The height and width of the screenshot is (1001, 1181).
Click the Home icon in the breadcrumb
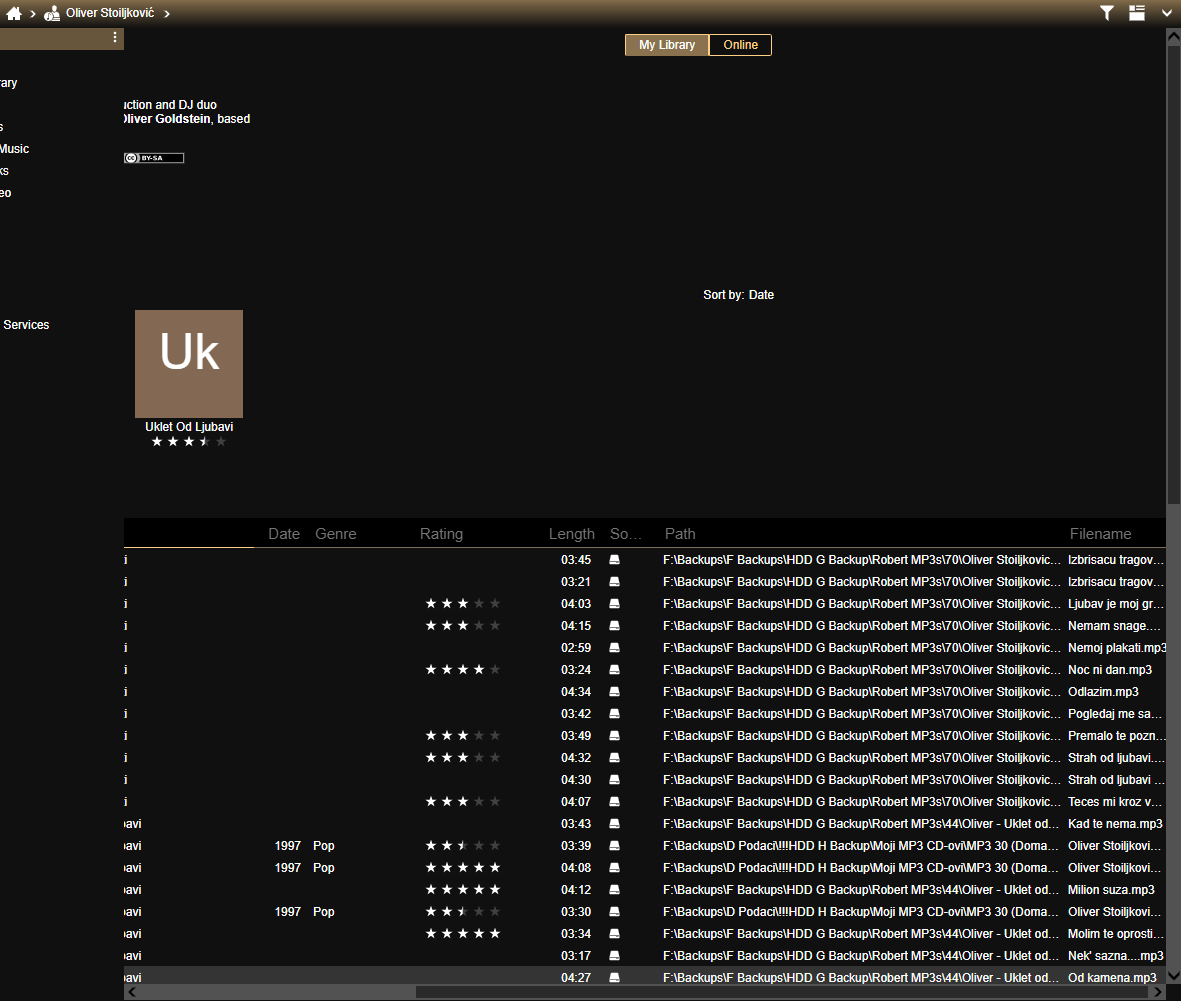click(x=14, y=13)
